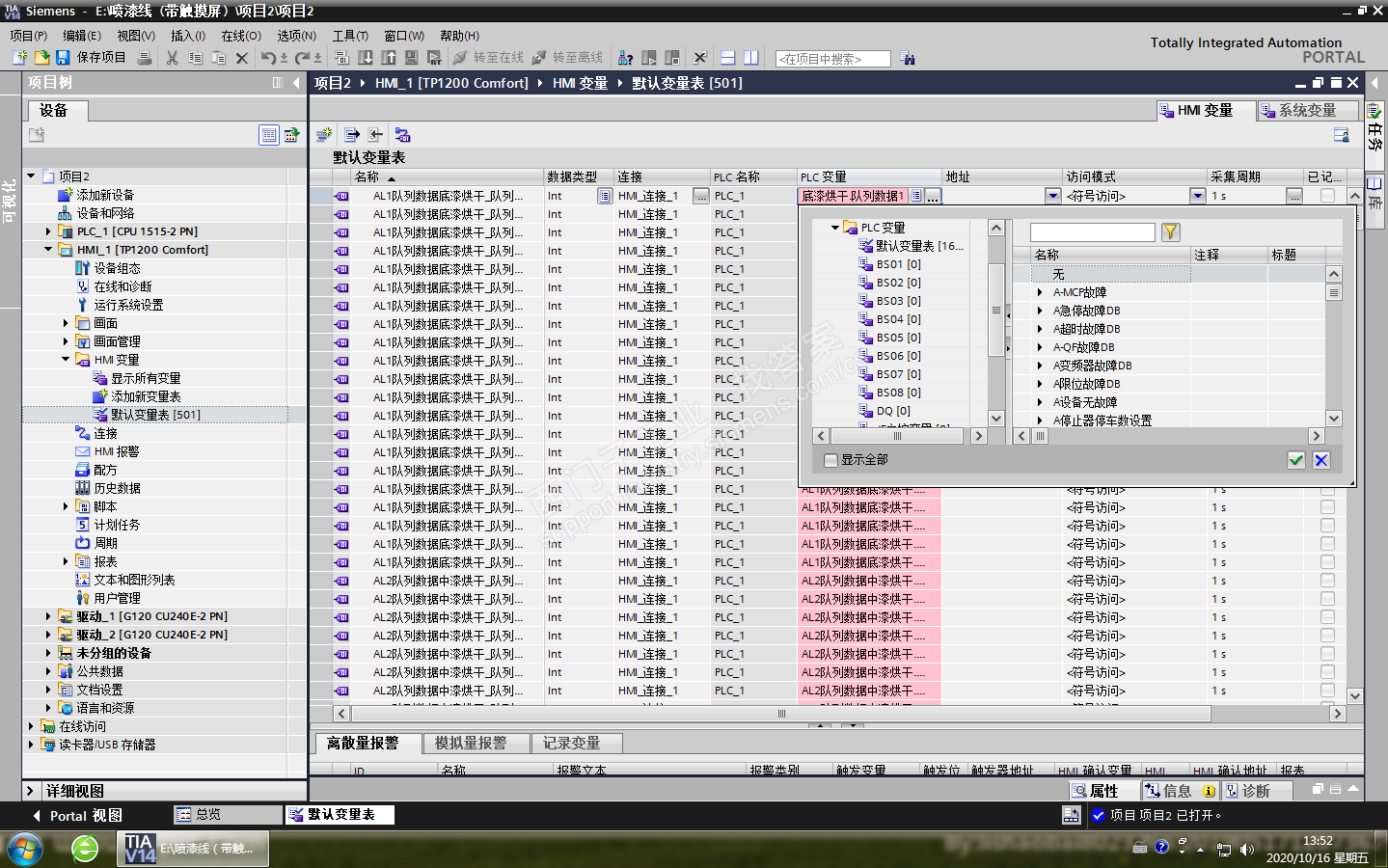Click the copy icon in the toolbar
The height and width of the screenshot is (868, 1388).
pos(195,58)
